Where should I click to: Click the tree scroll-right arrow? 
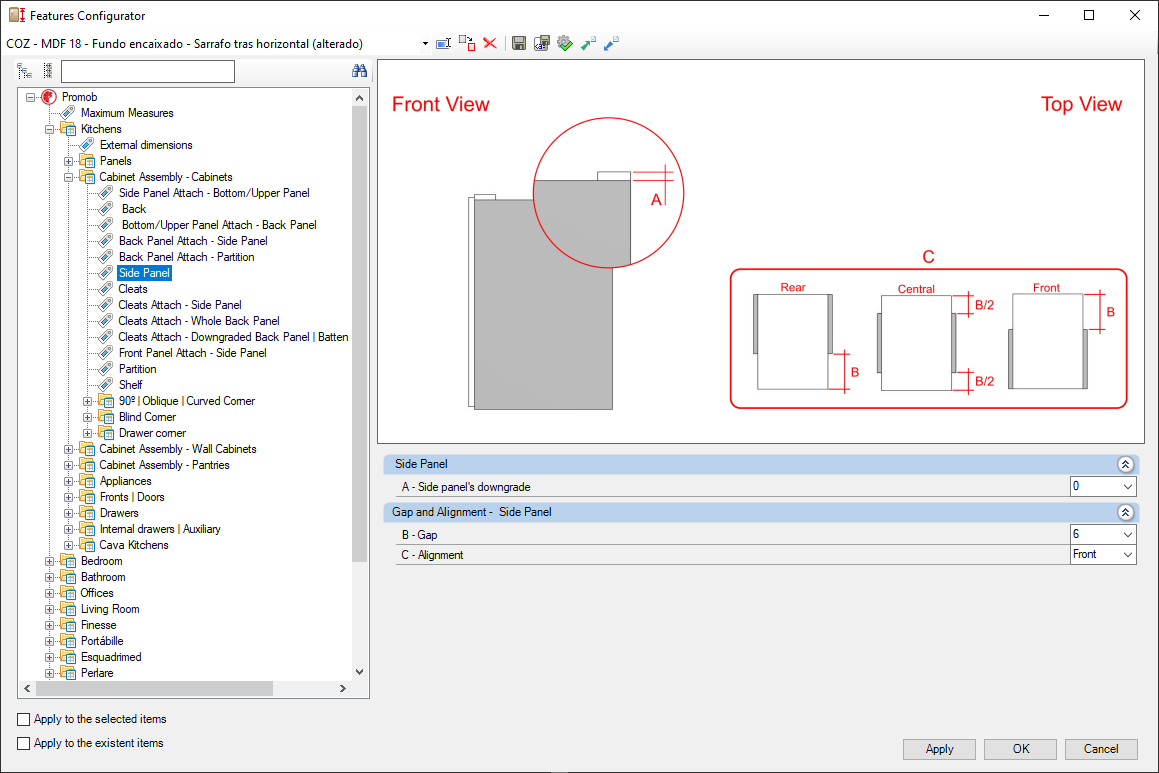[x=342, y=688]
